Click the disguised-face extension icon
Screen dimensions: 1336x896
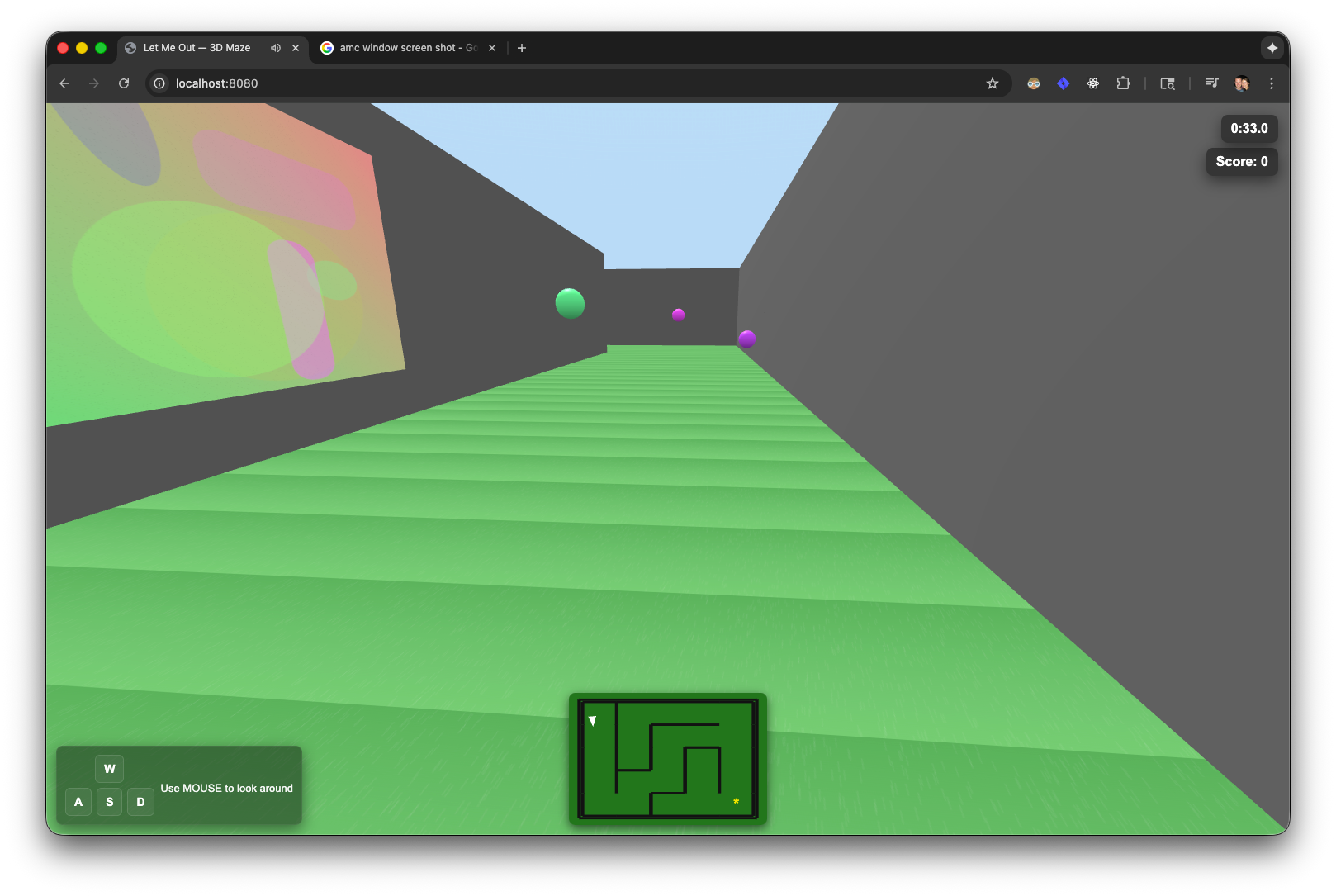(x=1033, y=83)
